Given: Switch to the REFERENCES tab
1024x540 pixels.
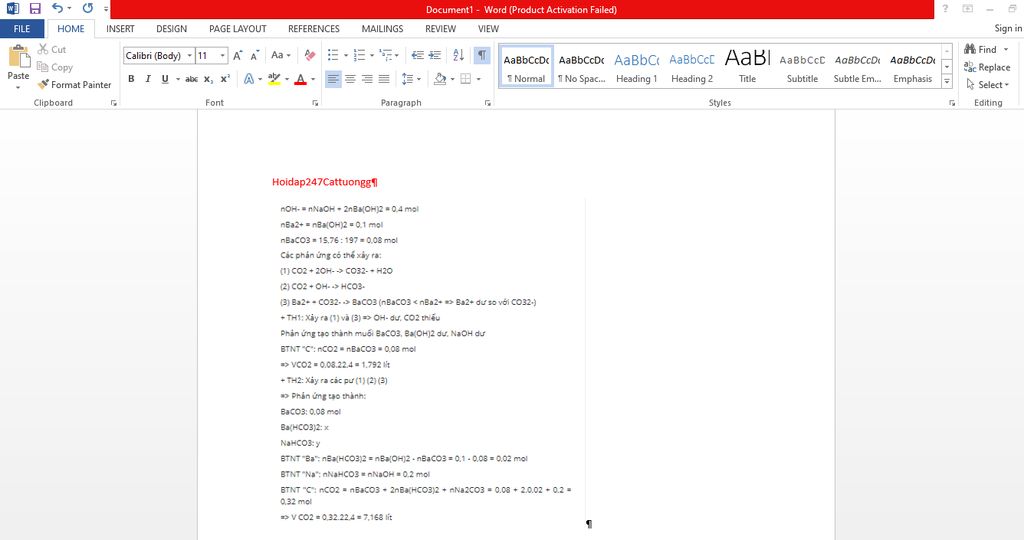Looking at the screenshot, I should pos(313,29).
